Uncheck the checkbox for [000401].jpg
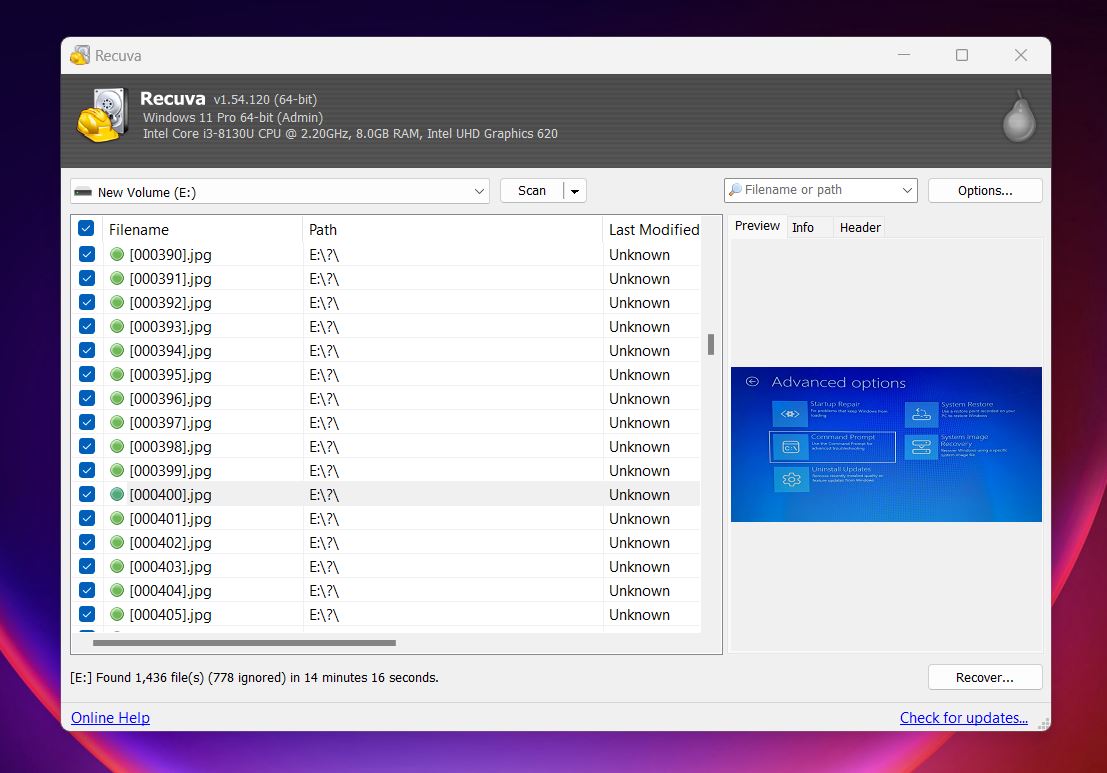This screenshot has width=1107, height=773. coord(87,518)
